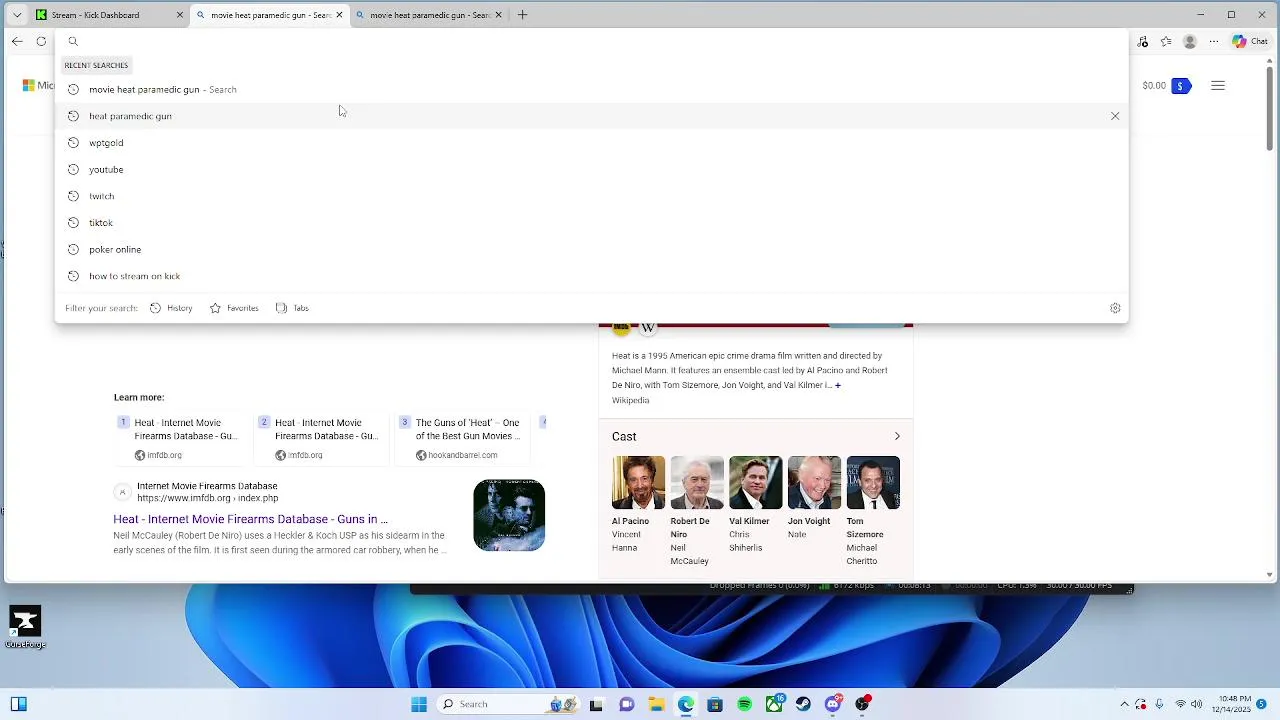Open Copilot Chat in the toolbar

[x=1250, y=41]
